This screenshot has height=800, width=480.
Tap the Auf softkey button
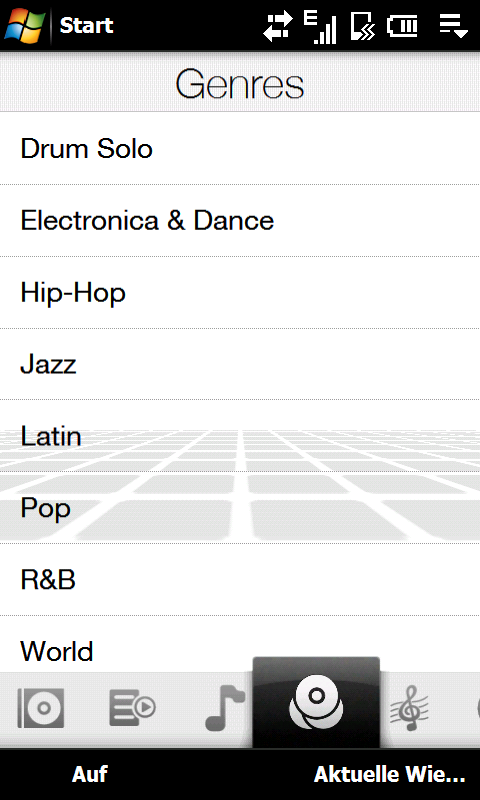tap(90, 774)
